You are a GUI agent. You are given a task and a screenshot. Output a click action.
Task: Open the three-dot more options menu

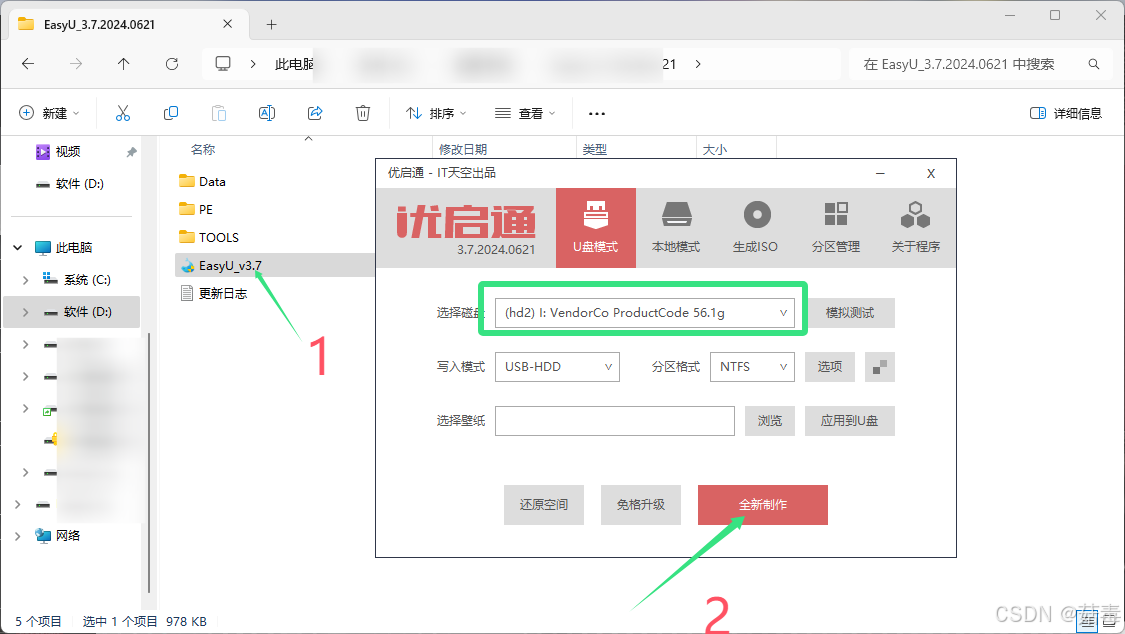(x=597, y=113)
